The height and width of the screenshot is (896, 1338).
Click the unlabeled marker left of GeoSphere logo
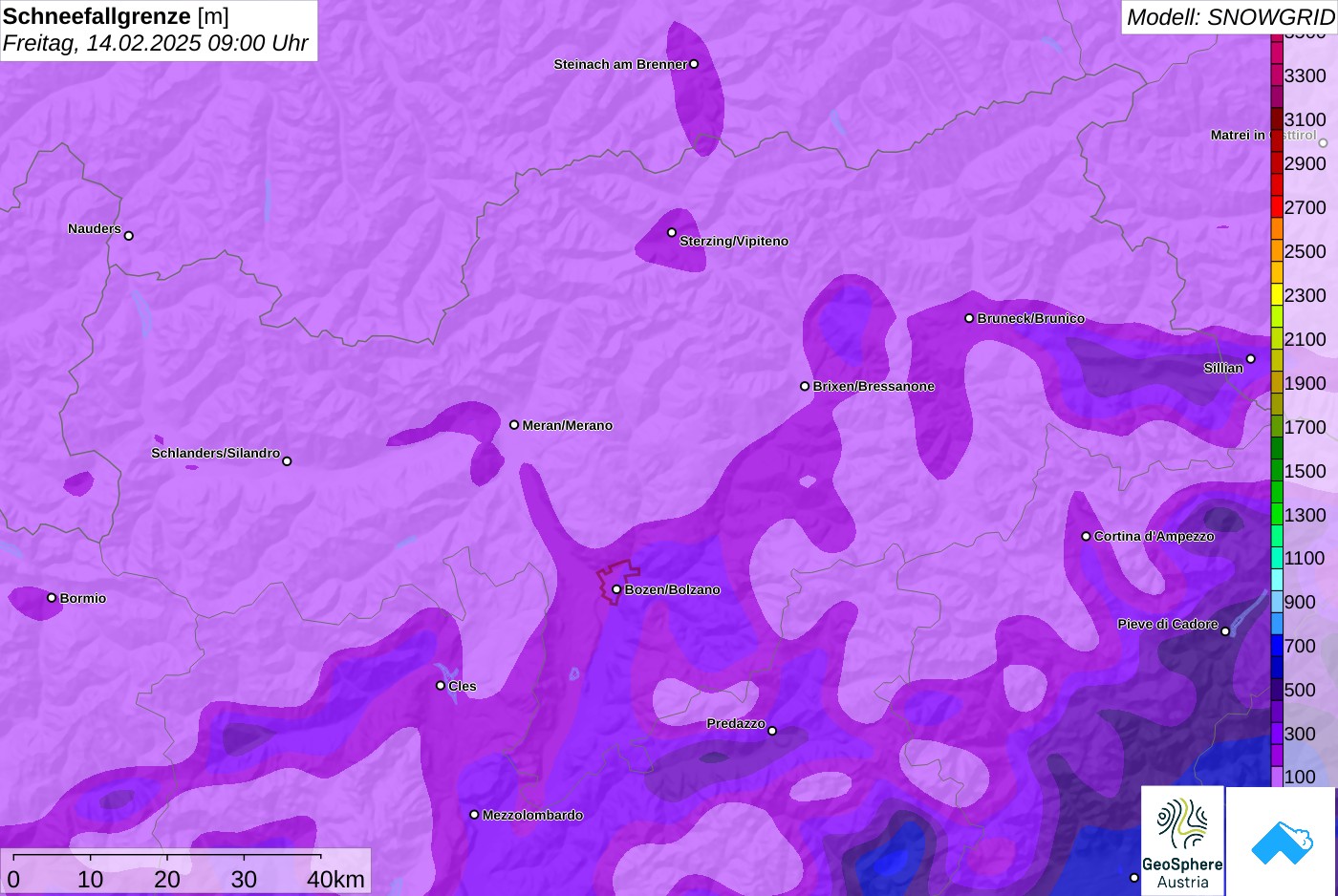pyautogui.click(x=1134, y=878)
